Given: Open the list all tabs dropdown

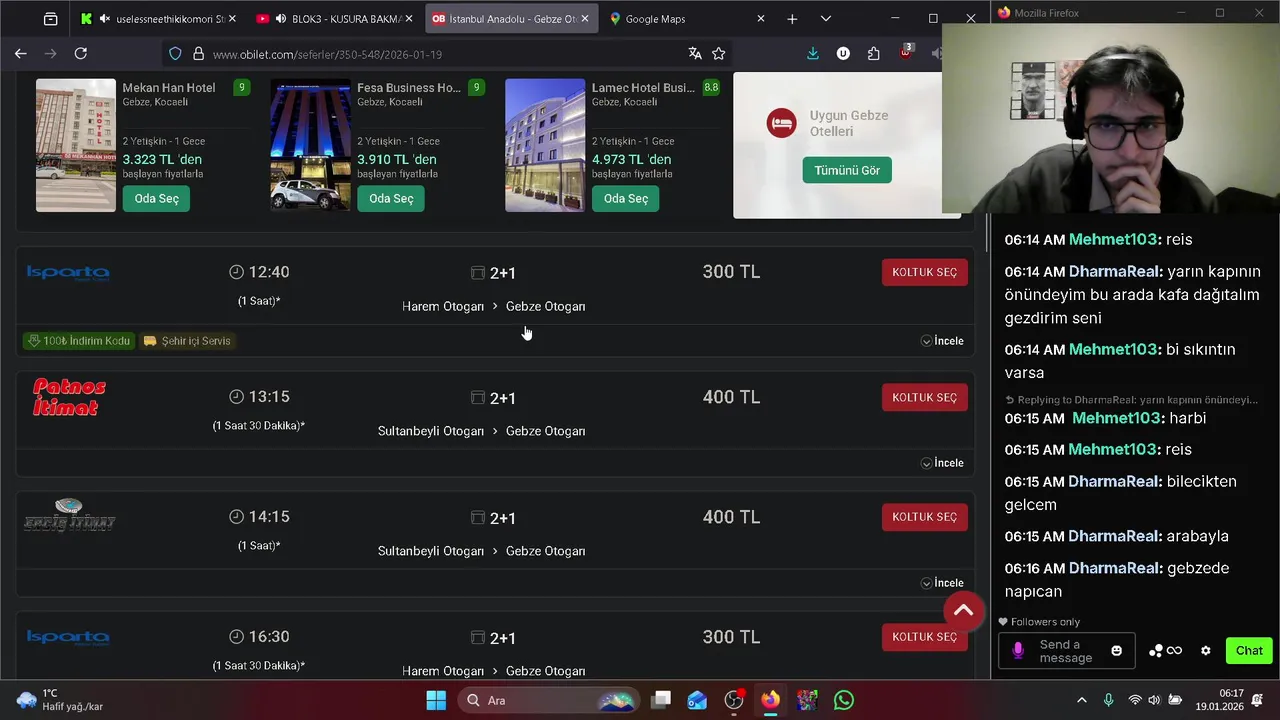Looking at the screenshot, I should (x=825, y=19).
